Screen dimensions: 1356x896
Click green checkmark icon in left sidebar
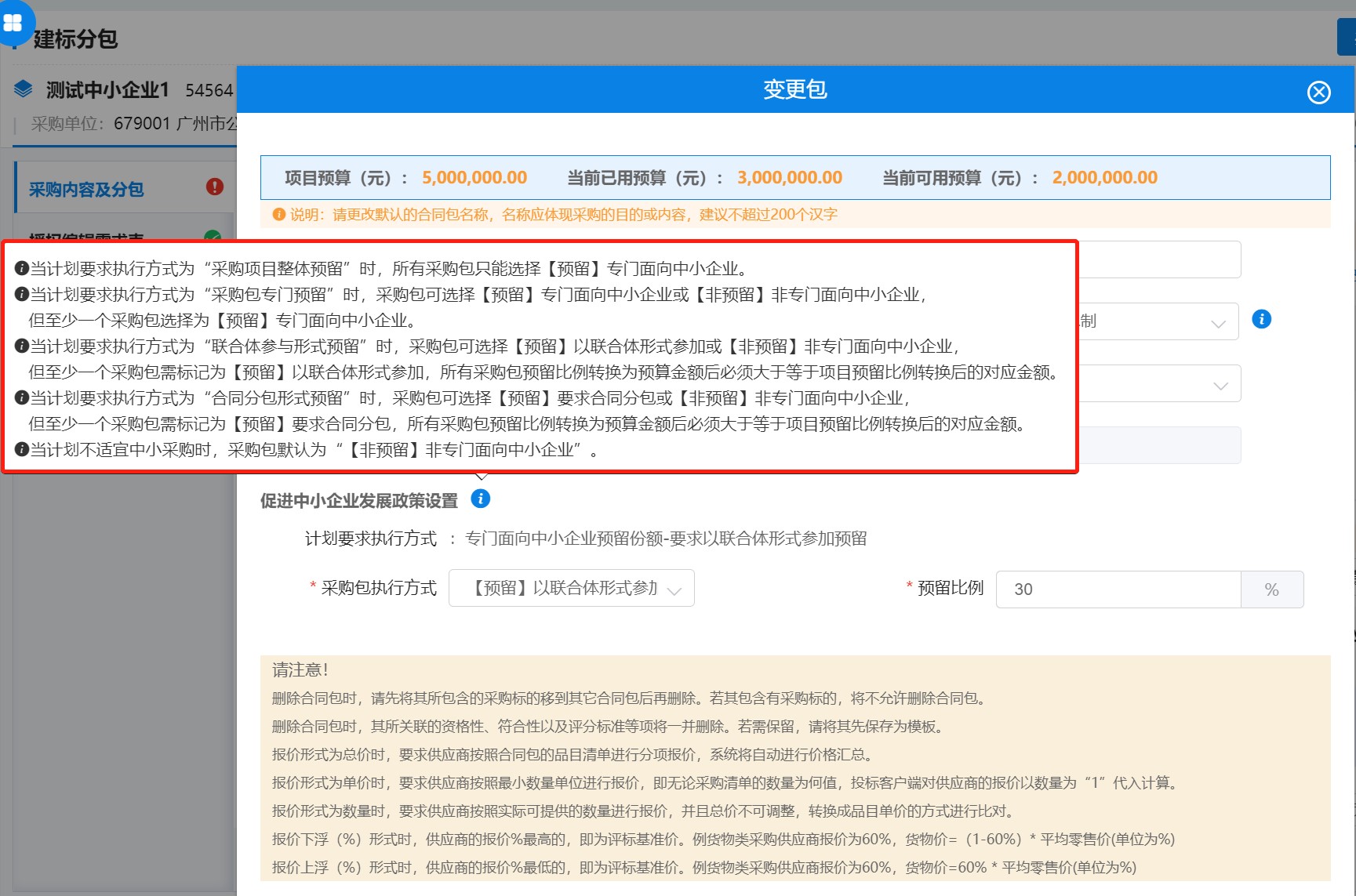[x=212, y=235]
